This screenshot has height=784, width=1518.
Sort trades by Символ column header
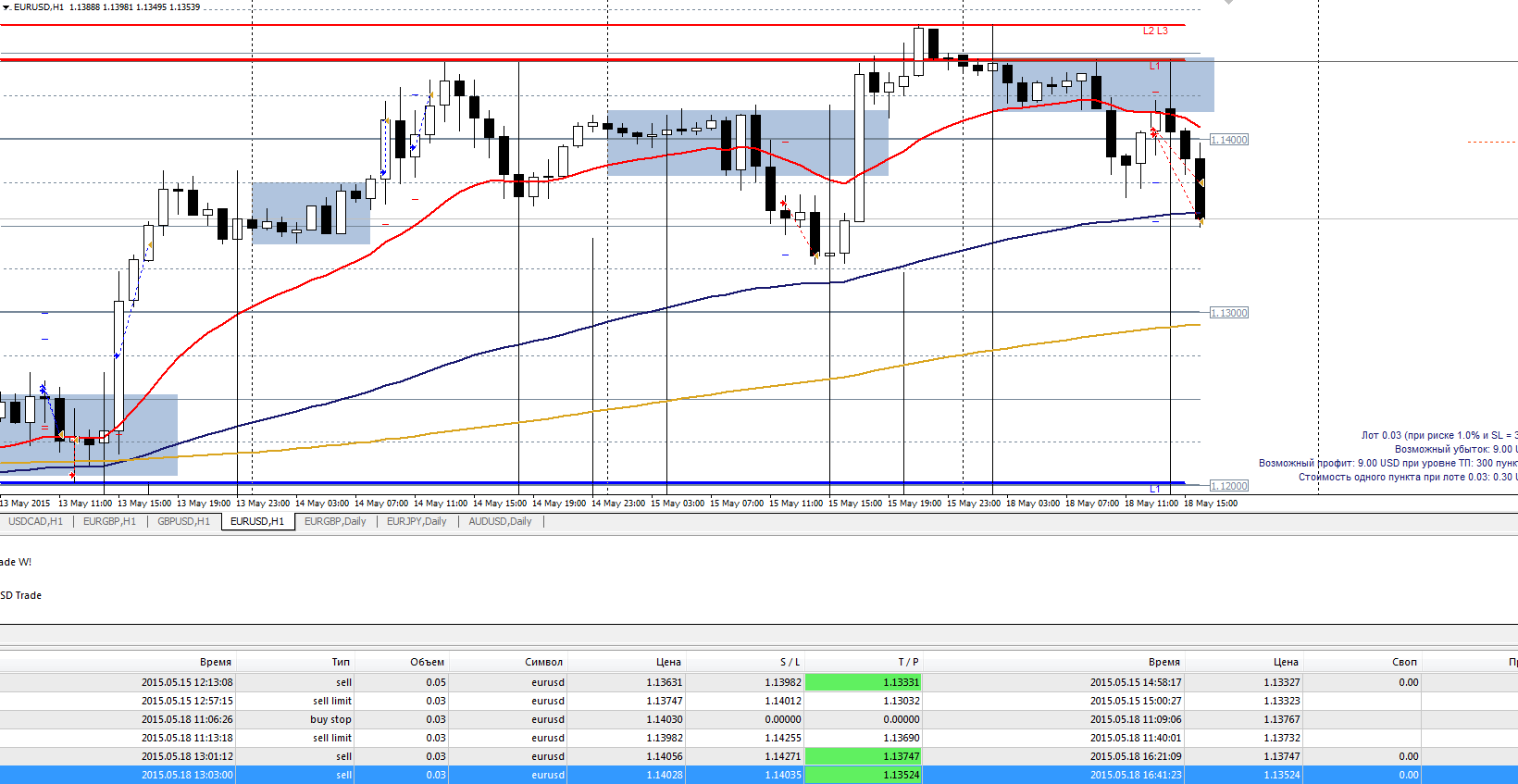tap(544, 662)
